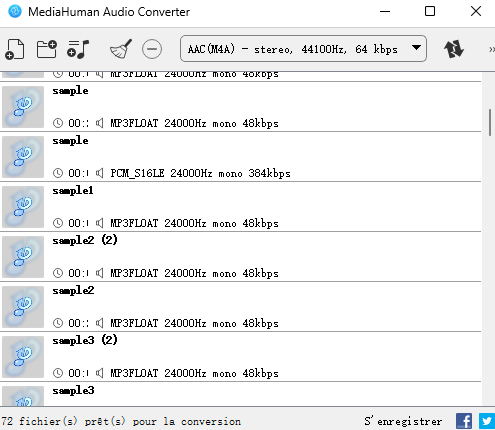The image size is (495, 430).
Task: Open the Facebook icon in status bar
Action: 464,421
